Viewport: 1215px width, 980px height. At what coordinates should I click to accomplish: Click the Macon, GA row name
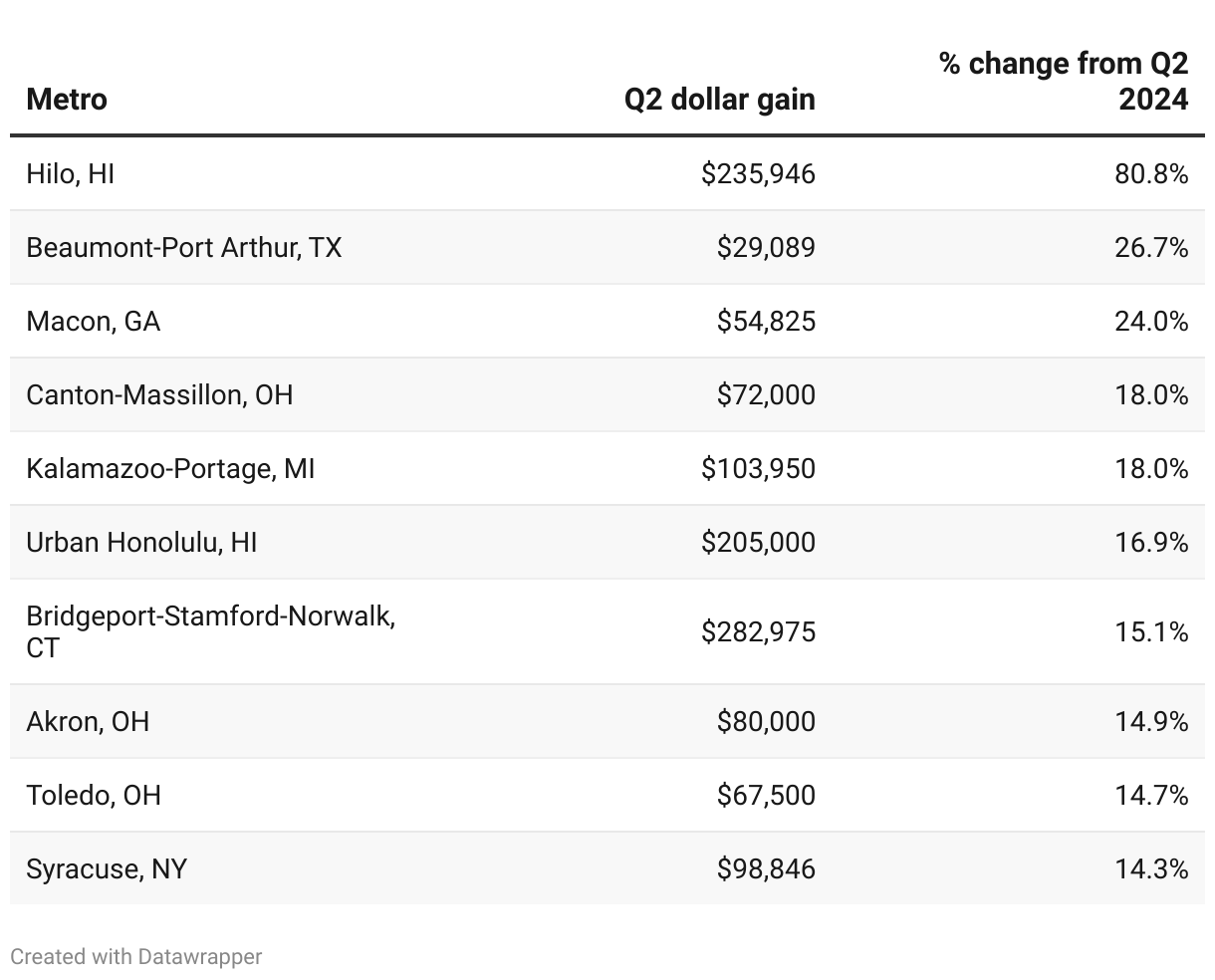[x=93, y=322]
